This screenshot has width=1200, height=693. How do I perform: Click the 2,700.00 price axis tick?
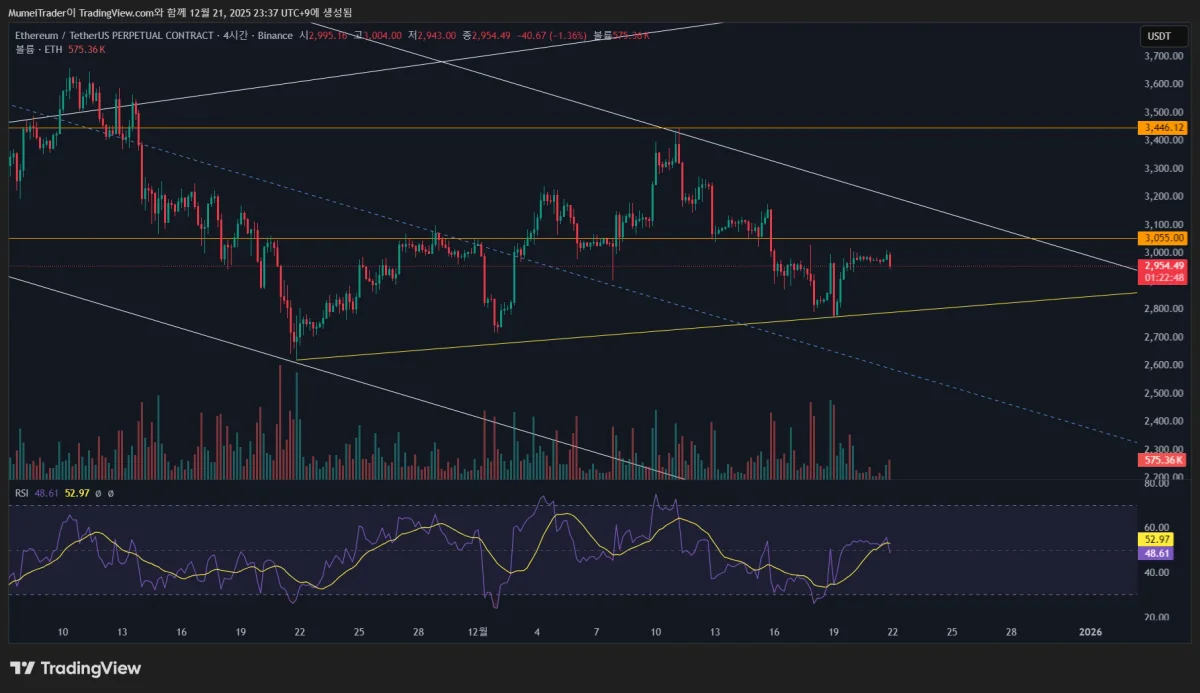coord(1163,337)
